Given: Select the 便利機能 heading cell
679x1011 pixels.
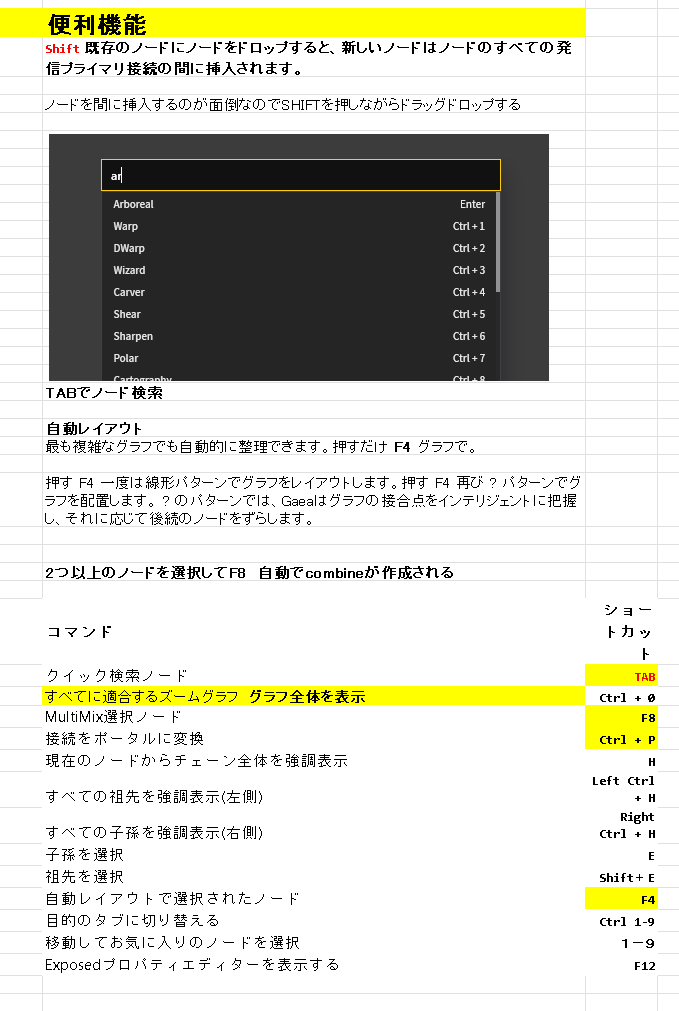Looking at the screenshot, I should pos(314,24).
